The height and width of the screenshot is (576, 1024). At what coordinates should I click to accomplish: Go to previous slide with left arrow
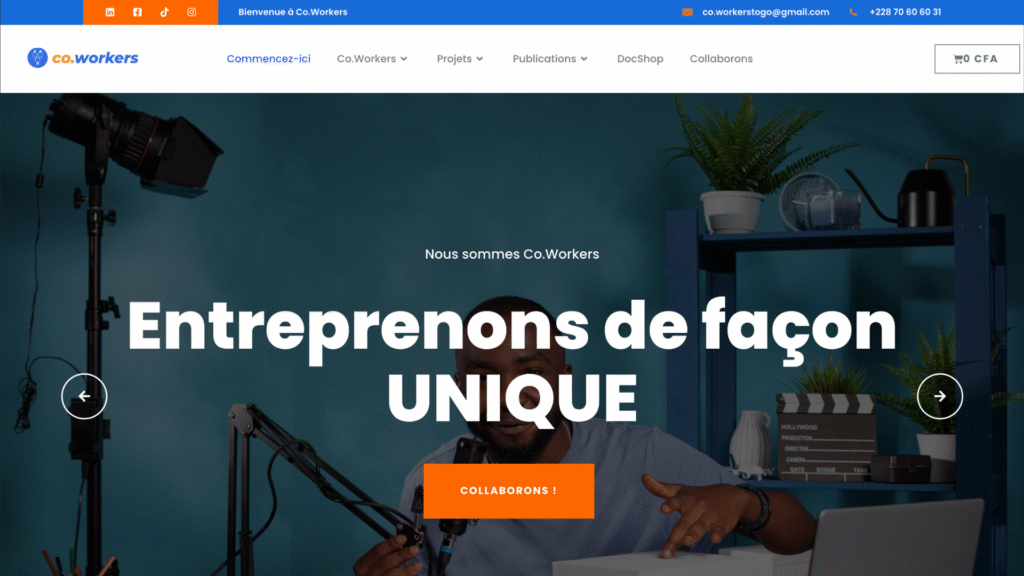click(x=84, y=396)
